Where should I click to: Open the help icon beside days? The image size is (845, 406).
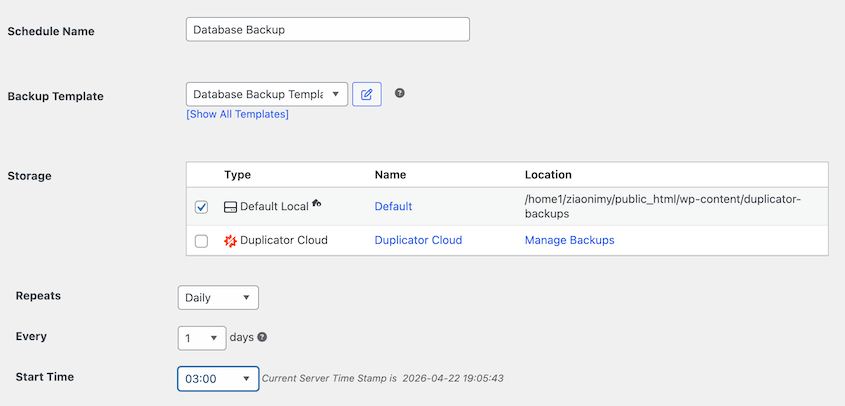click(262, 338)
